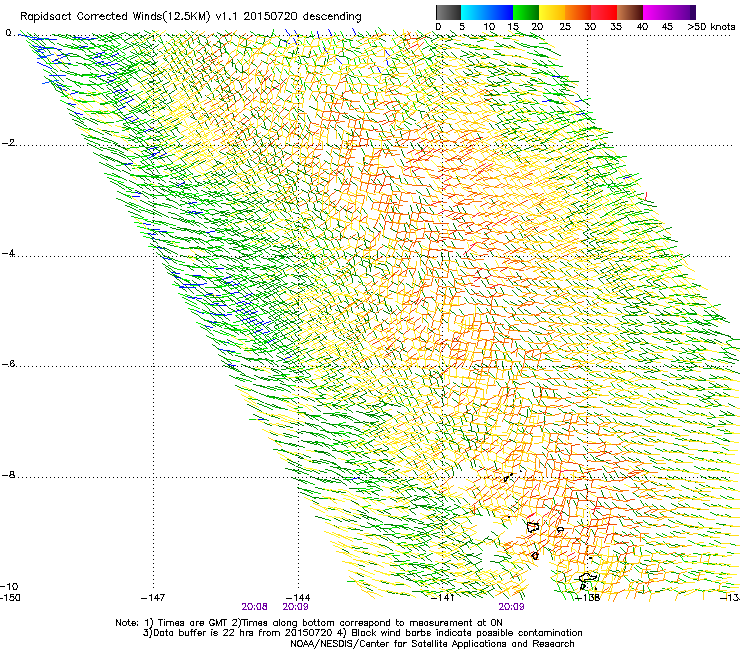
Task: Click the legend label "25"
Action: pos(565,27)
